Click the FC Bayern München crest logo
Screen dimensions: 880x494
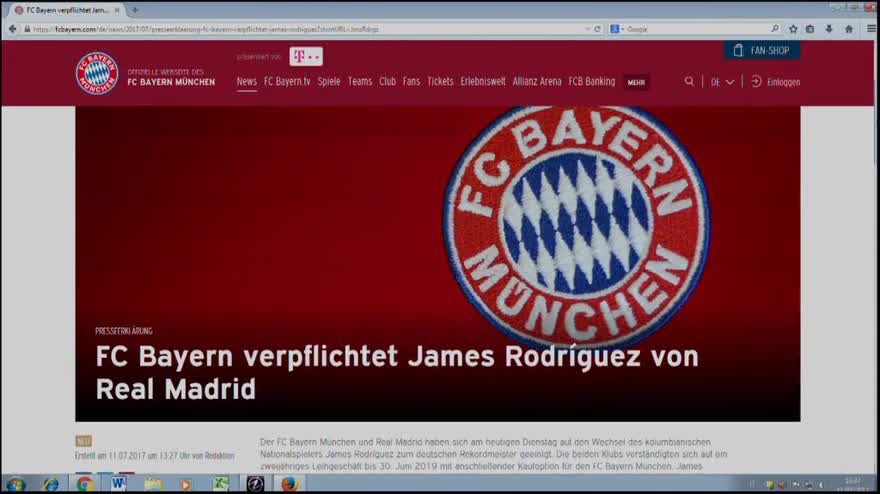click(97, 74)
